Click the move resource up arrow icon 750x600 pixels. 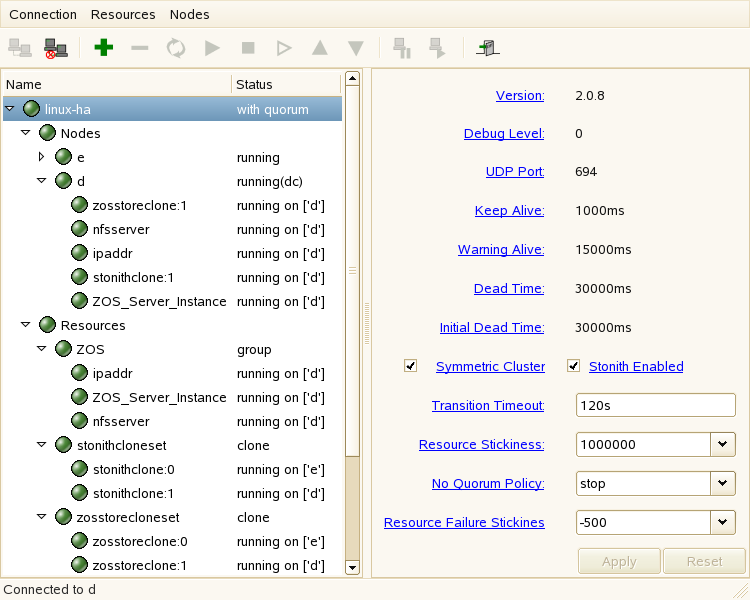319,47
